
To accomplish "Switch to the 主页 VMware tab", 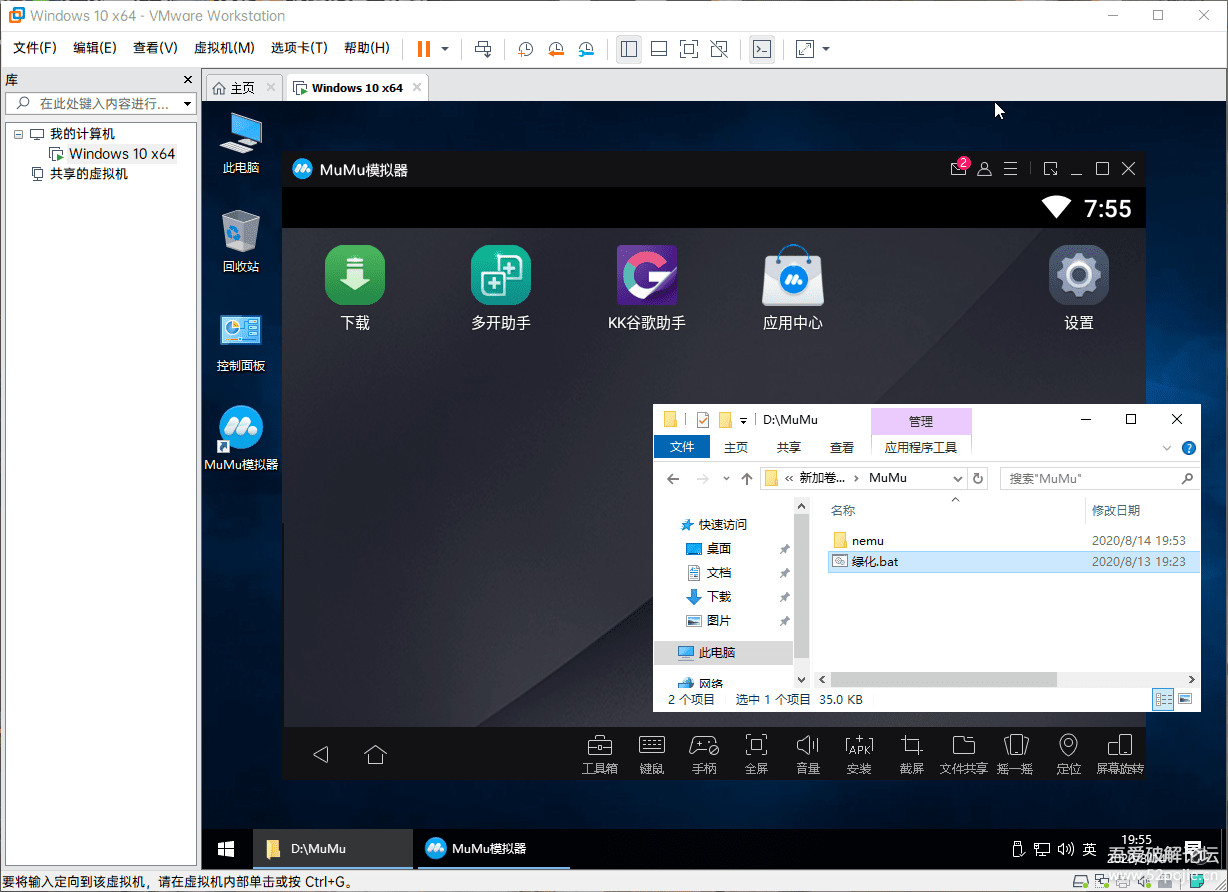I will (x=243, y=88).
